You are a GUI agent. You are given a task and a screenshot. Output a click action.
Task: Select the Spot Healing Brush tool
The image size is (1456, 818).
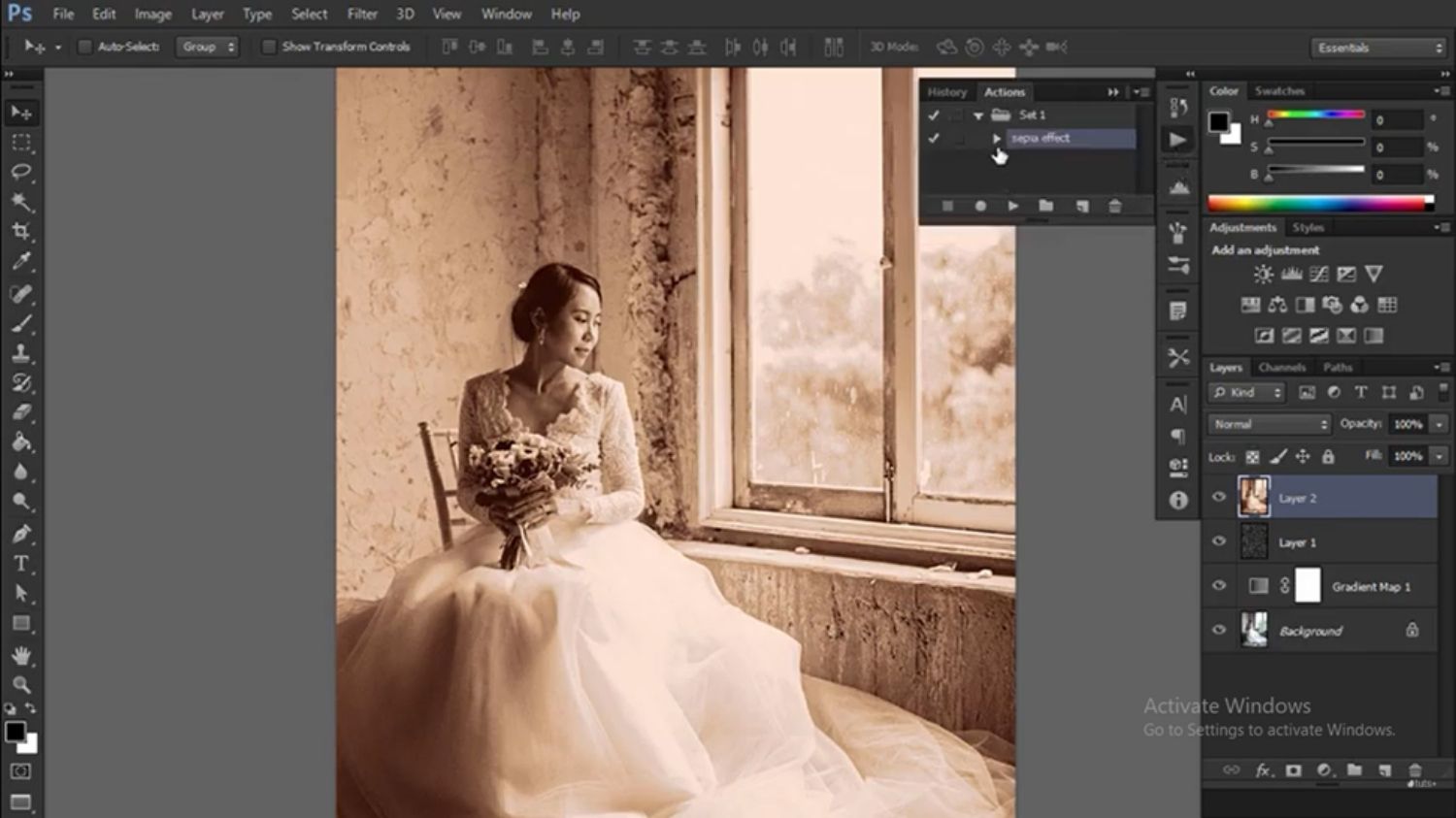tap(21, 293)
